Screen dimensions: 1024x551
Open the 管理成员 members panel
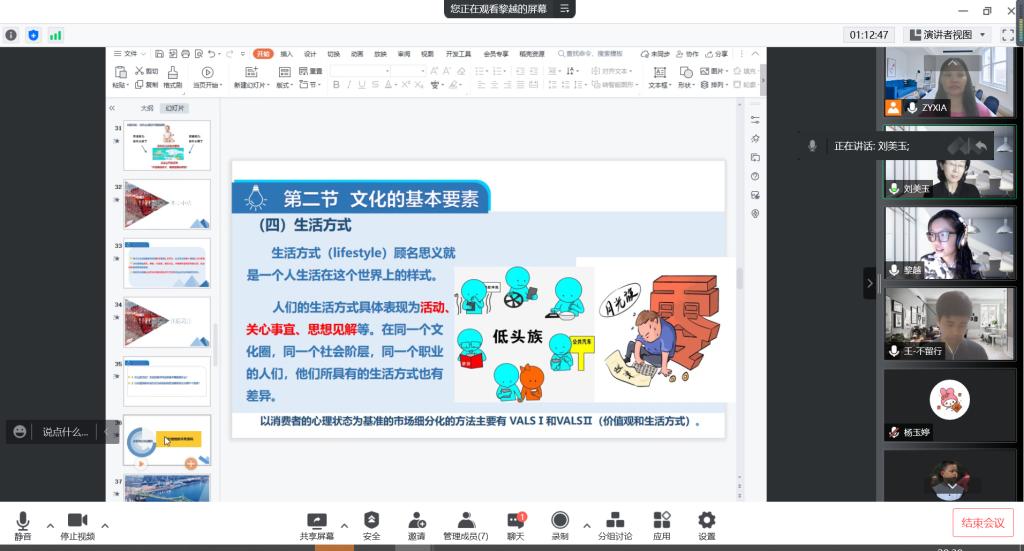click(465, 524)
